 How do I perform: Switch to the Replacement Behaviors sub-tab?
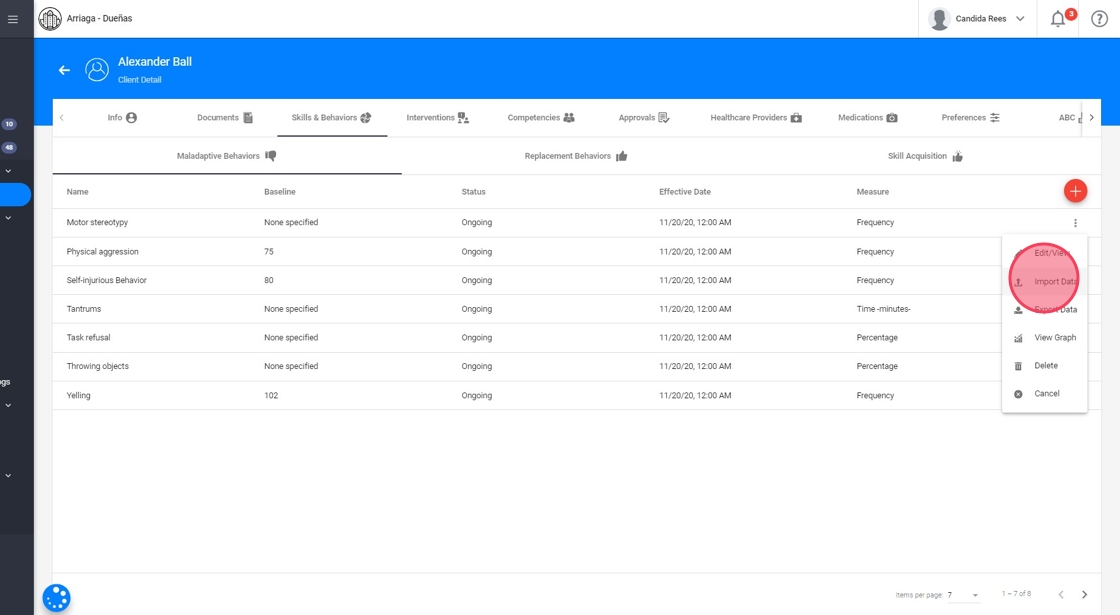tap(576, 156)
